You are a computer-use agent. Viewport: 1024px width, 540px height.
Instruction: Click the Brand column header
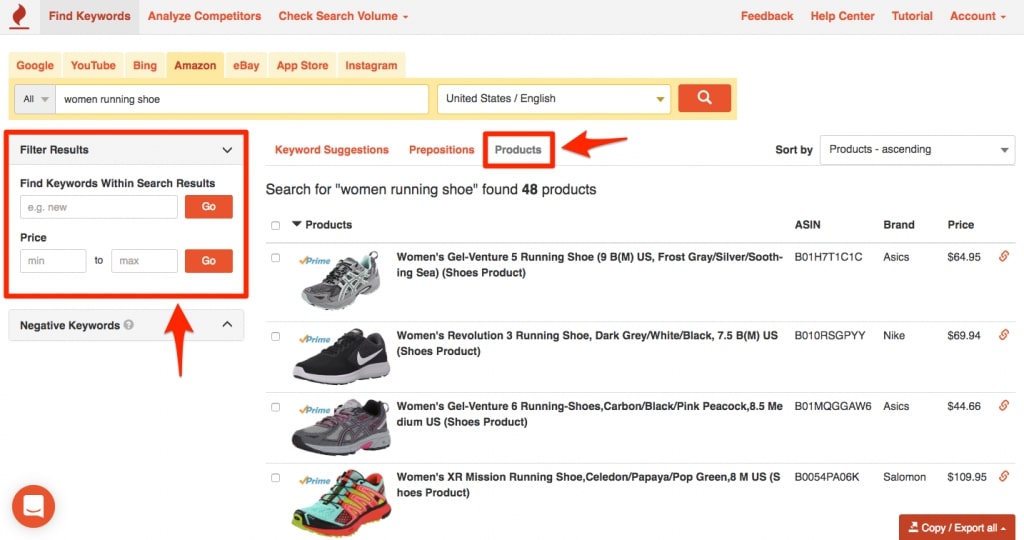pyautogui.click(x=899, y=225)
